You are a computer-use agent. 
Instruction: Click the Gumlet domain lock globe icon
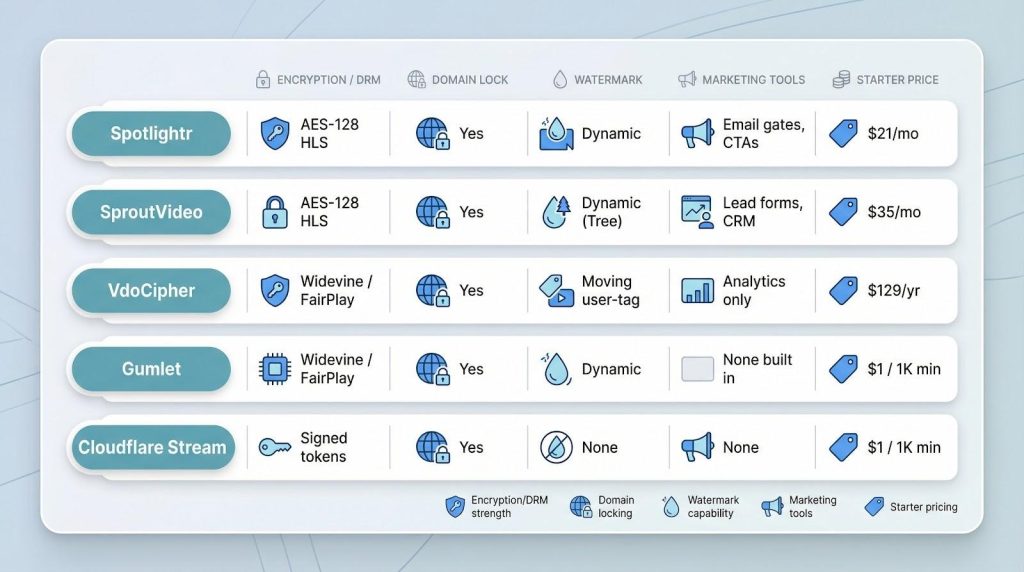[432, 369]
